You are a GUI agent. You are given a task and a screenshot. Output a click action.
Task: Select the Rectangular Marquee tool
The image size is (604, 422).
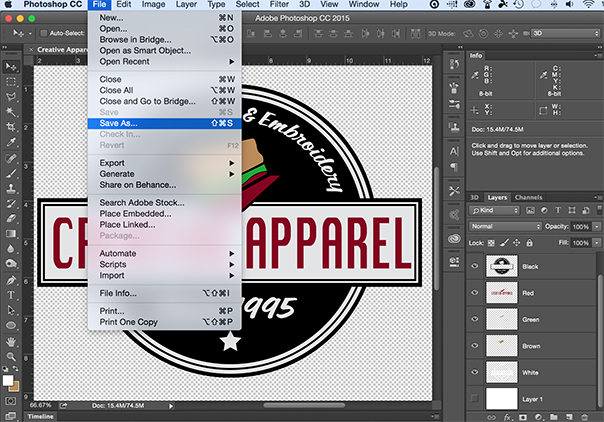click(11, 82)
